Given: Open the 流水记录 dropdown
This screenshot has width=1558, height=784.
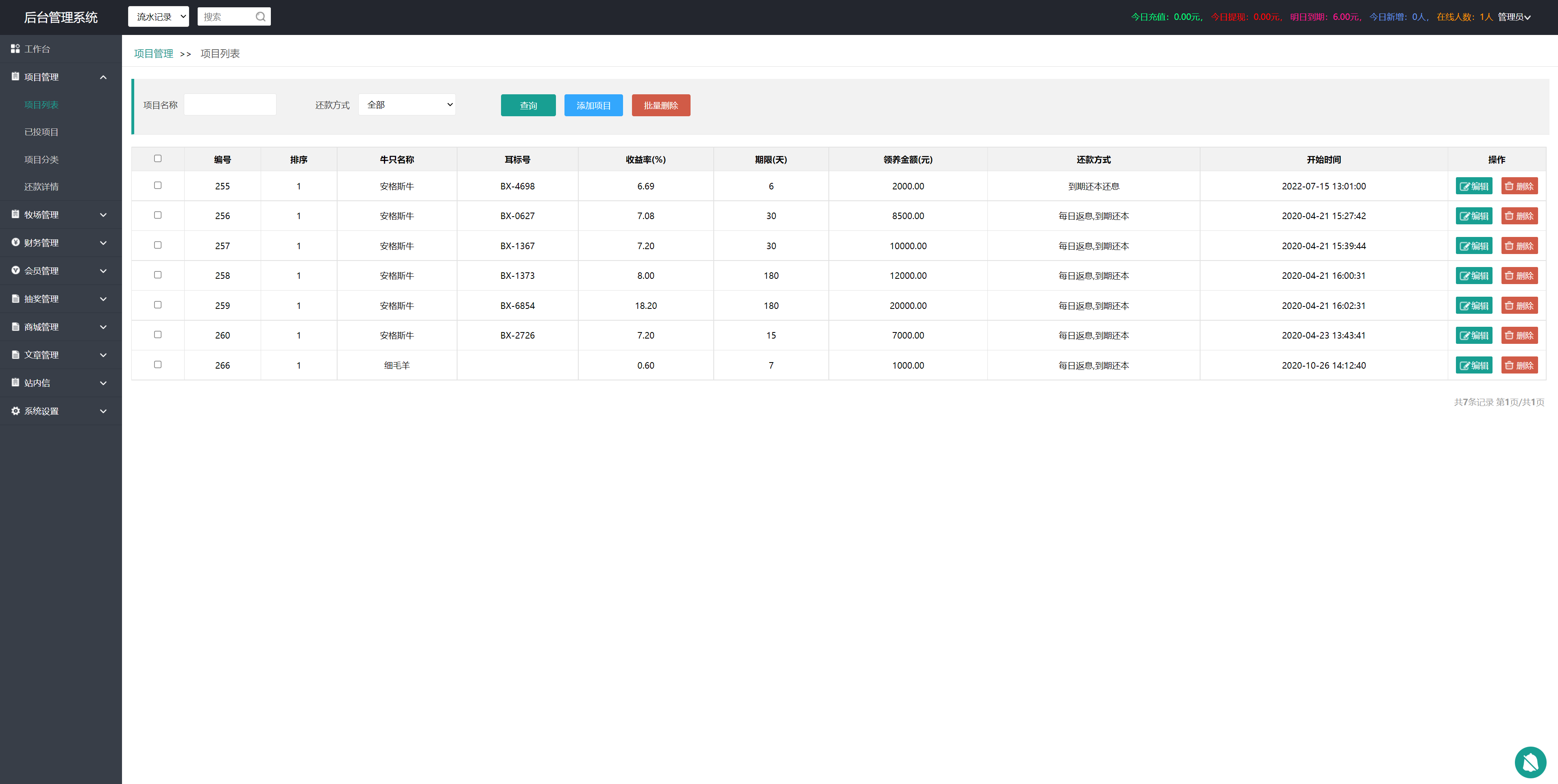Looking at the screenshot, I should [159, 17].
